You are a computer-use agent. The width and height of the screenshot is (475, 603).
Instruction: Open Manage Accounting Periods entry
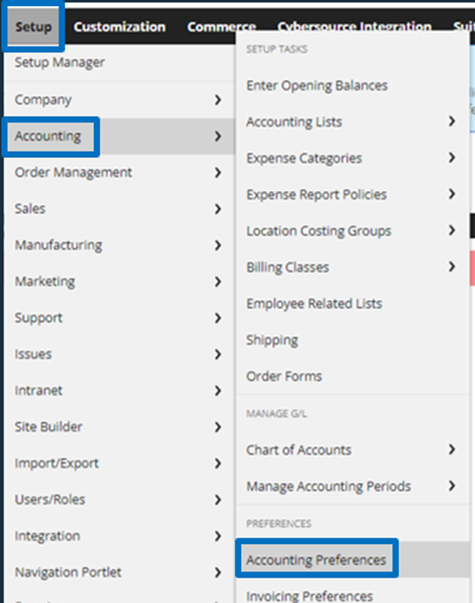328,486
